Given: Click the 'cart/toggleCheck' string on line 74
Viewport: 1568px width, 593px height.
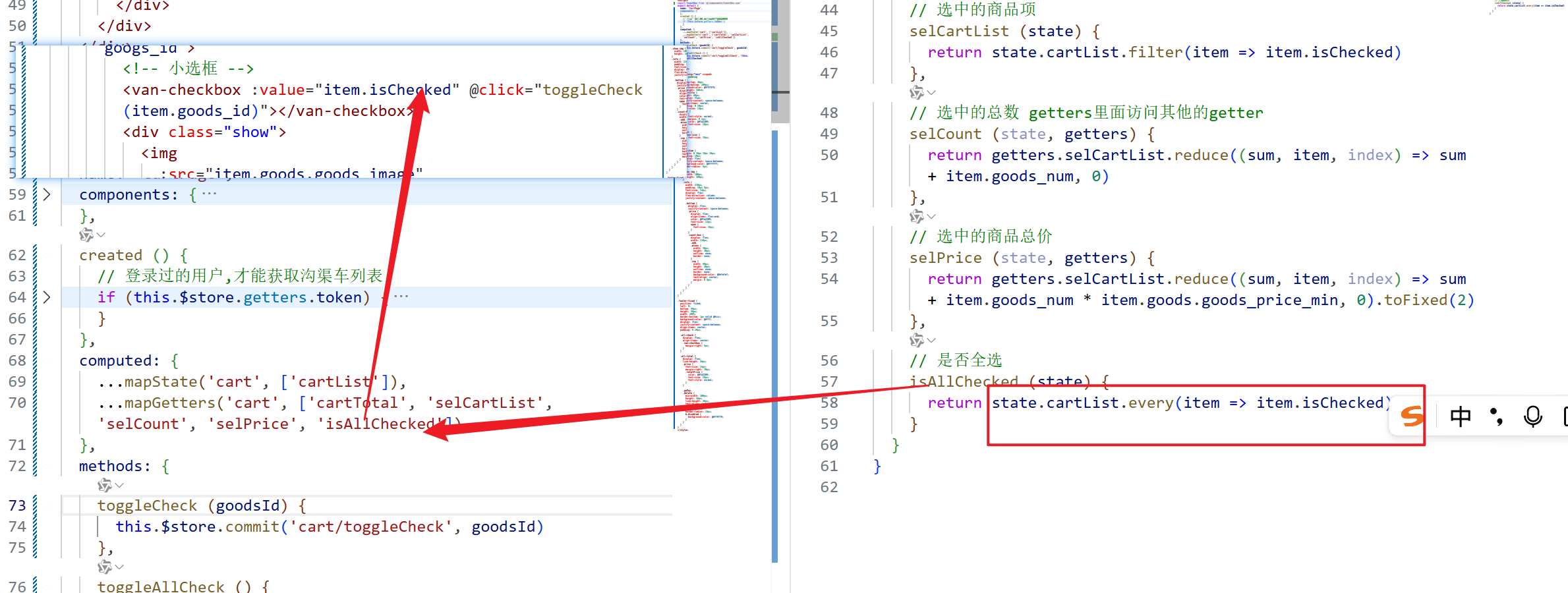Looking at the screenshot, I should [371, 526].
